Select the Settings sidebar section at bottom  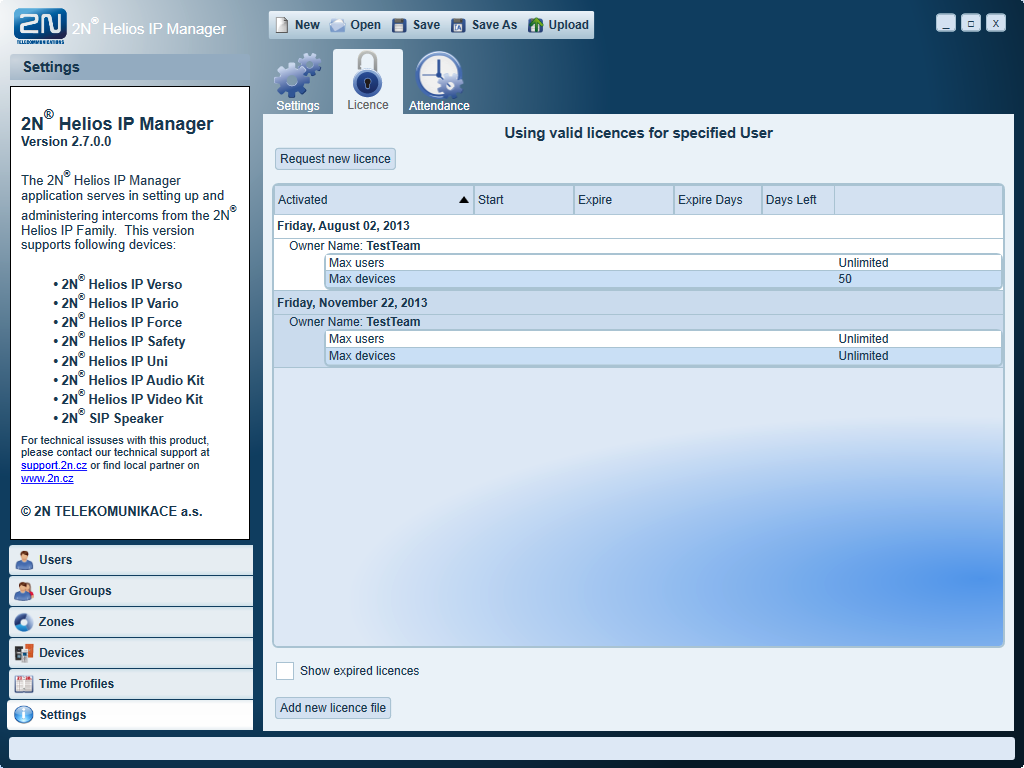[131, 714]
